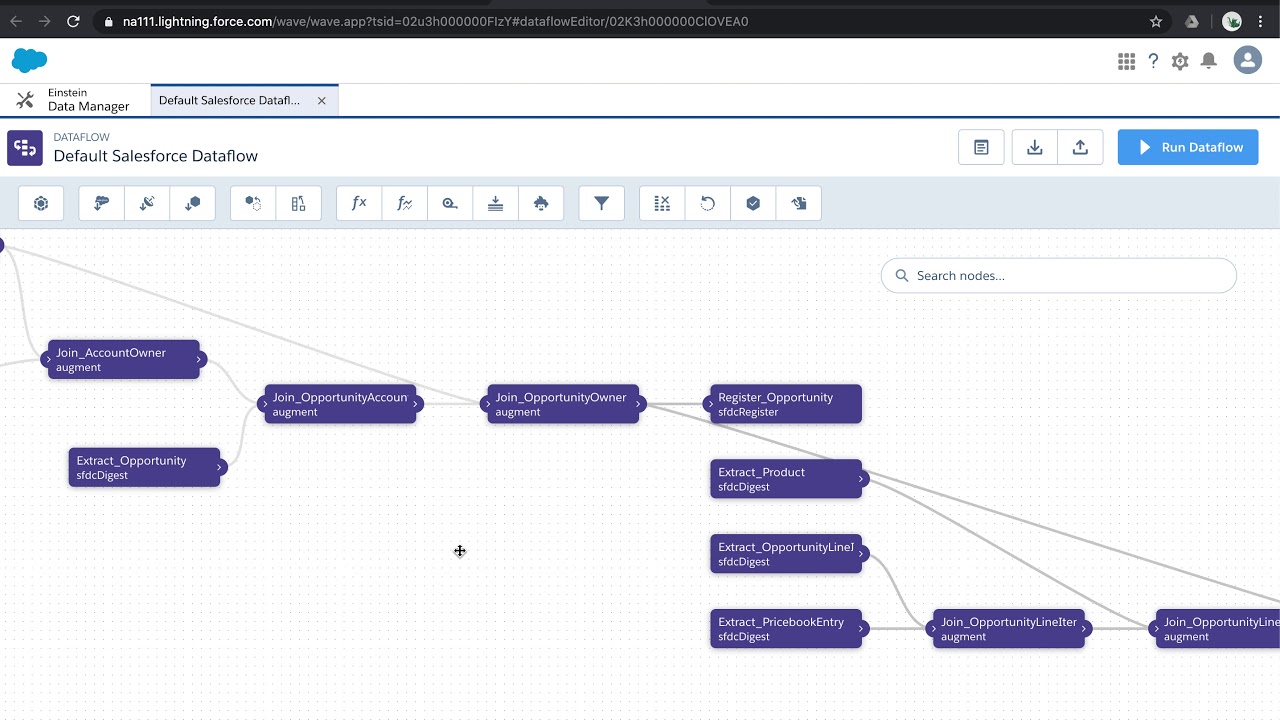Add a prediction node from toolbar
Image resolution: width=1280 pixels, height=720 pixels.
pyautogui.click(x=541, y=203)
